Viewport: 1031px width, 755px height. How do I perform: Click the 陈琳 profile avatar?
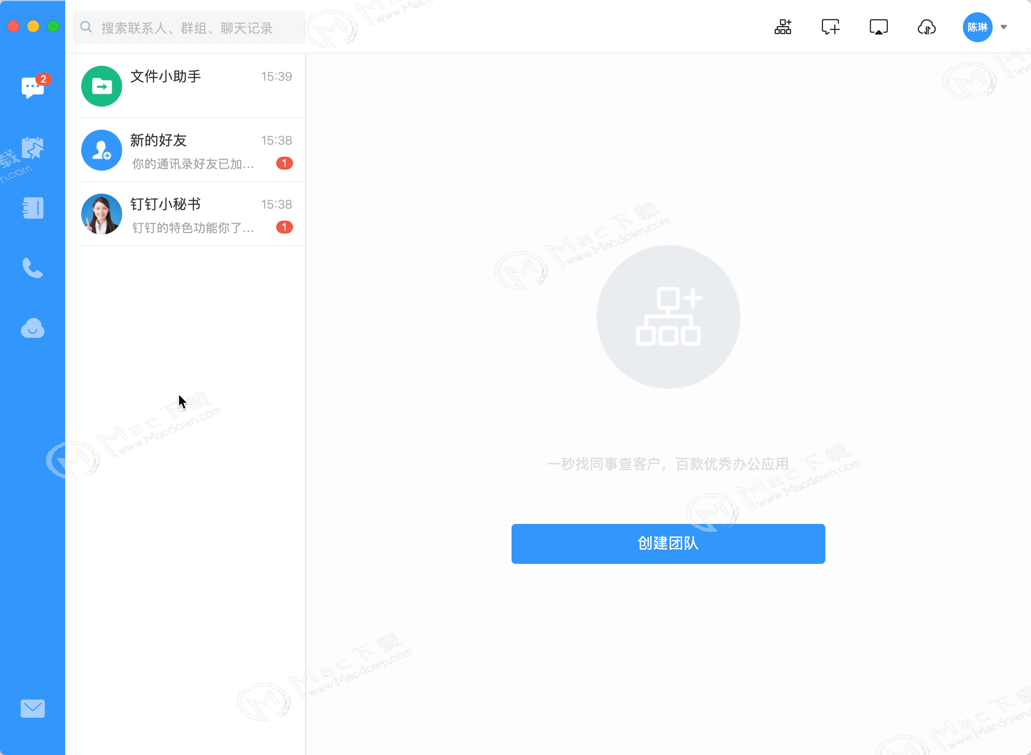click(x=977, y=27)
